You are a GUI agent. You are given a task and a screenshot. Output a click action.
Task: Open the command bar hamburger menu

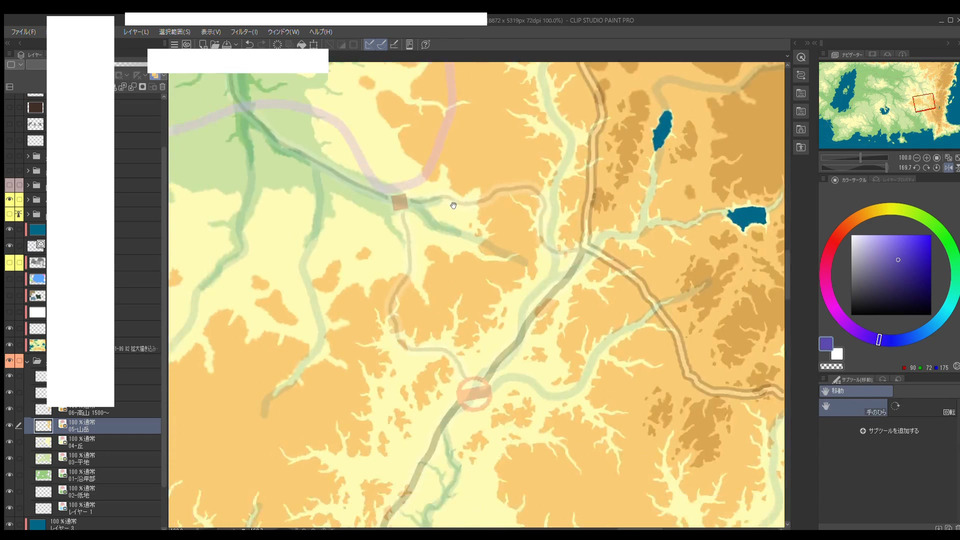174,45
